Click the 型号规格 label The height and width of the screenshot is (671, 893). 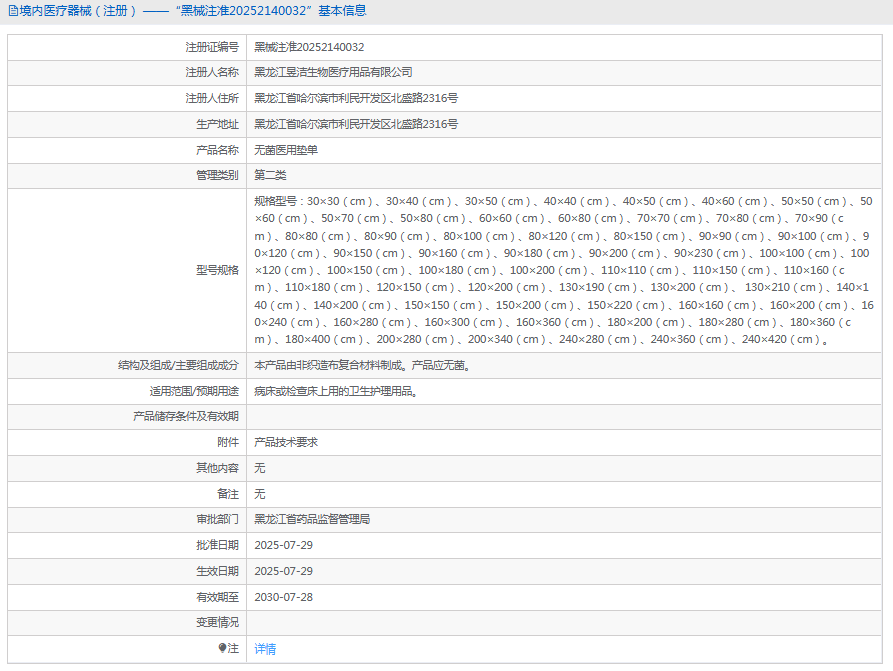pyautogui.click(x=218, y=270)
